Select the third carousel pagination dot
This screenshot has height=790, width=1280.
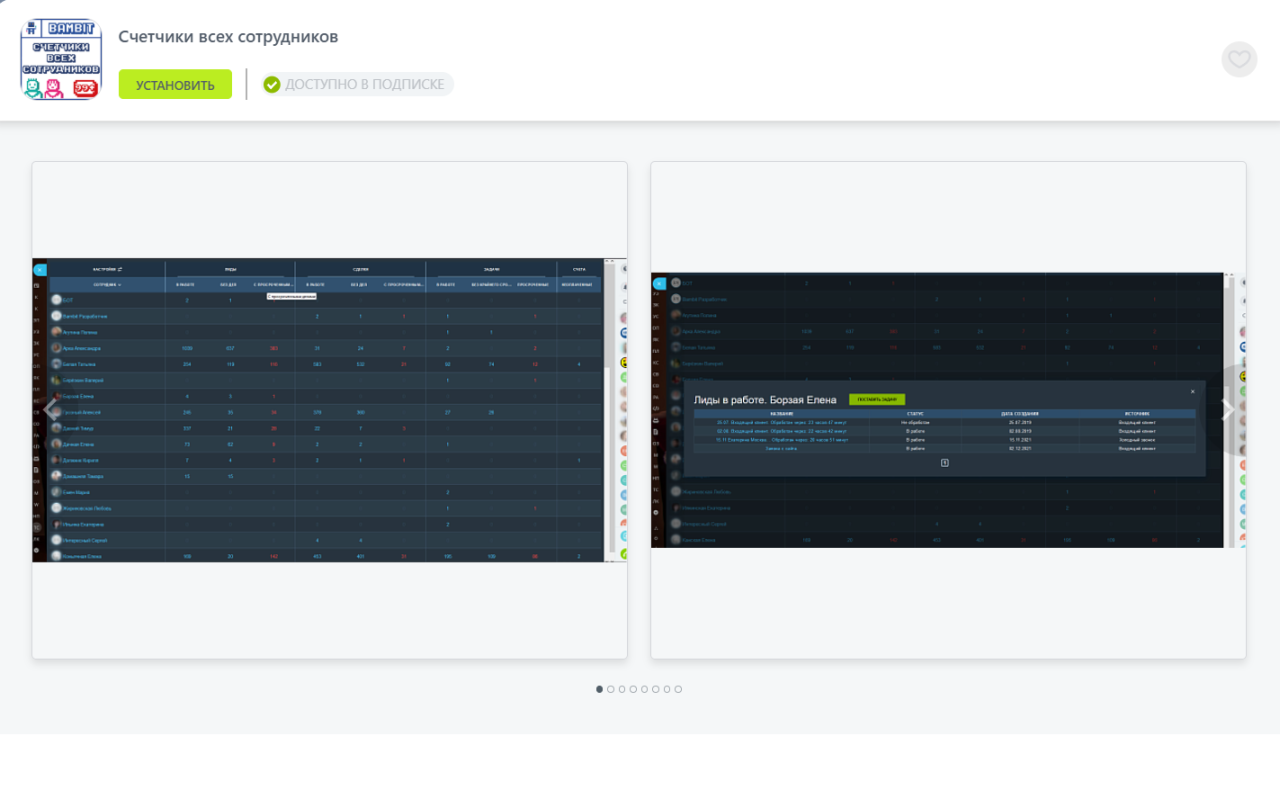pyautogui.click(x=622, y=689)
